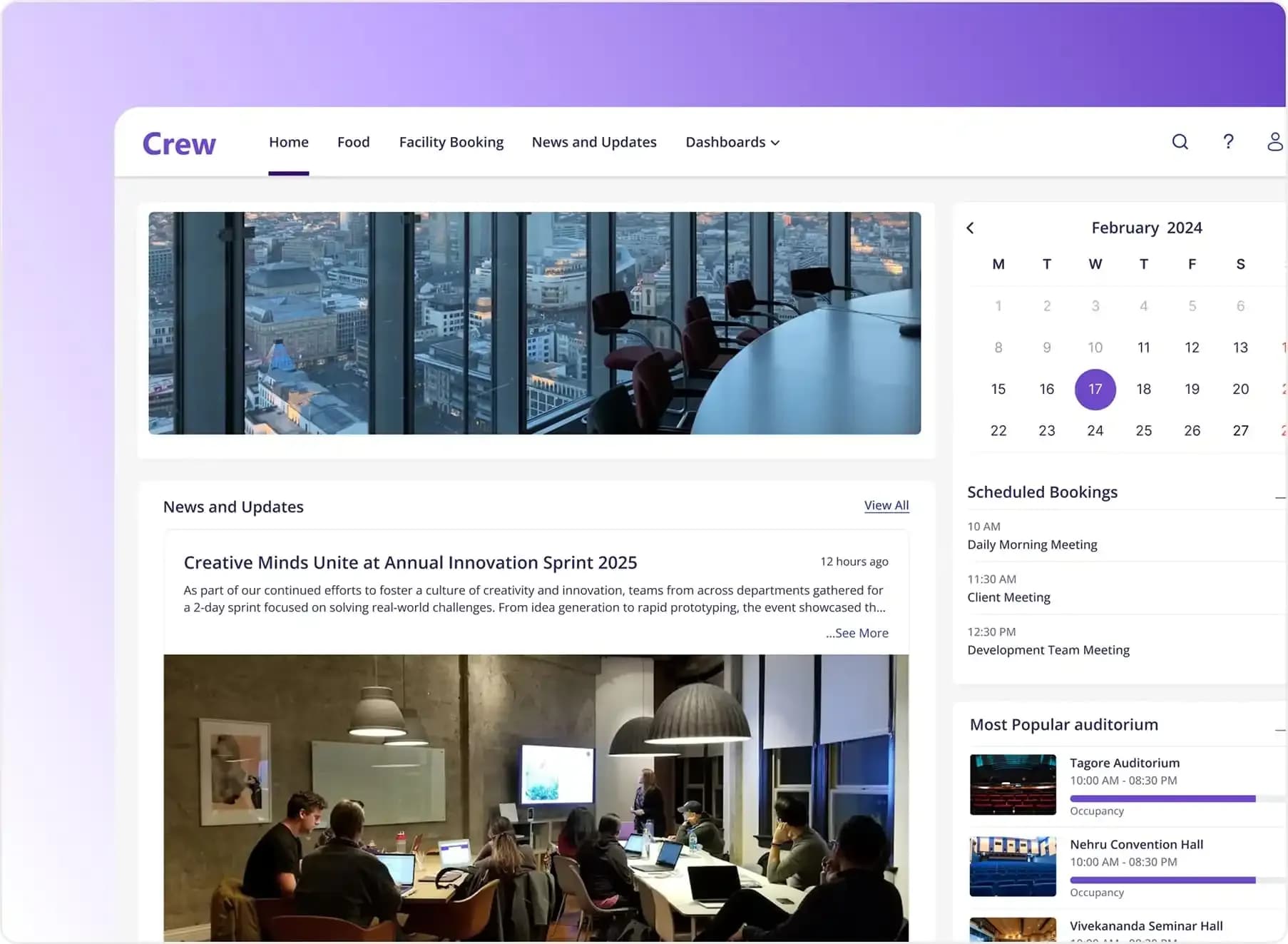Select February 11 on the calendar
The image size is (1288, 944).
click(x=1144, y=347)
